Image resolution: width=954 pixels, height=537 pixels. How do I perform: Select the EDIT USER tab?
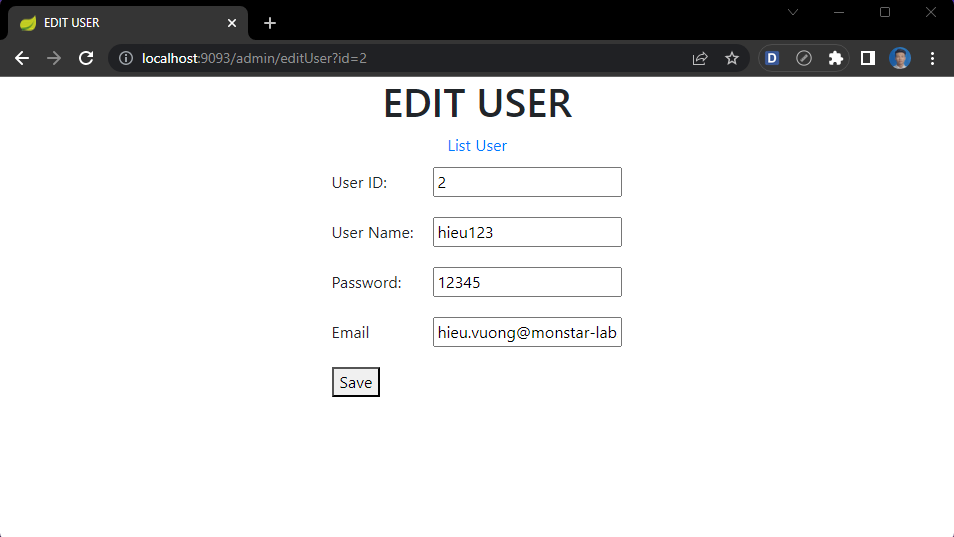[128, 23]
